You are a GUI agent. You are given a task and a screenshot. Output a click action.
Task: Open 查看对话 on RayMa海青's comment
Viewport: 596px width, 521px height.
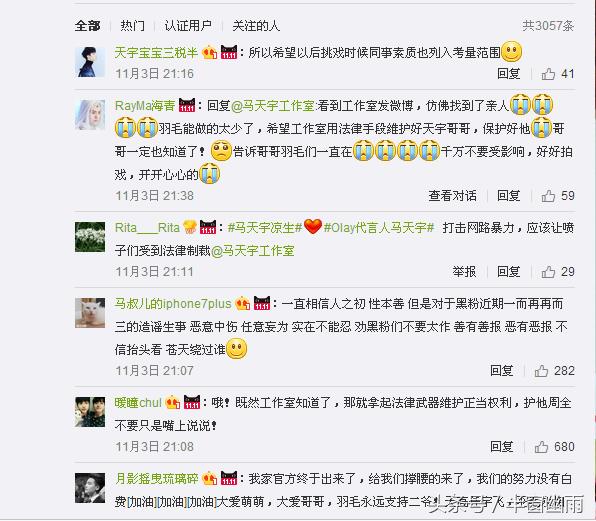[x=452, y=196]
